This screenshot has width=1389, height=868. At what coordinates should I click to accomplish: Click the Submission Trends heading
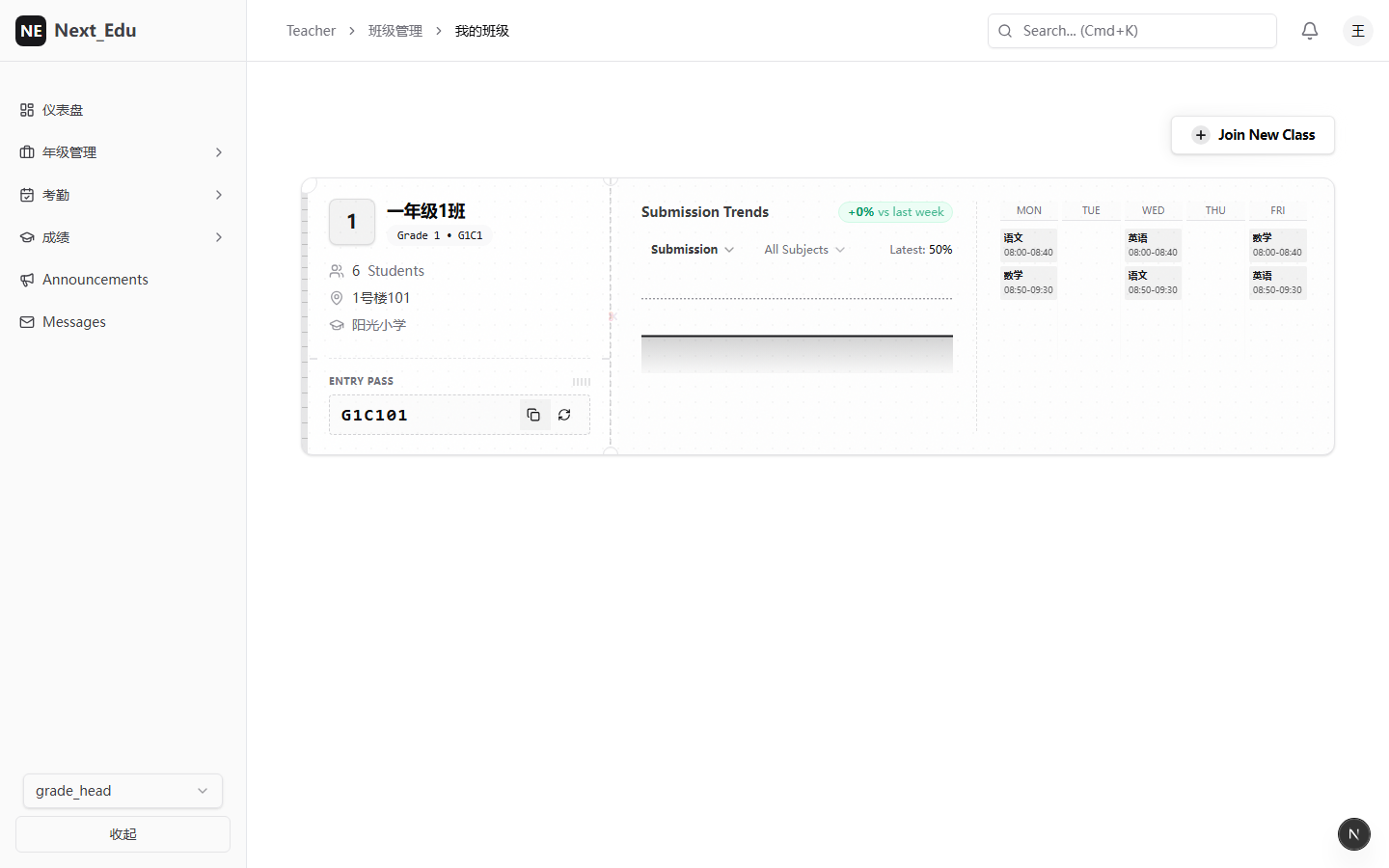[705, 212]
